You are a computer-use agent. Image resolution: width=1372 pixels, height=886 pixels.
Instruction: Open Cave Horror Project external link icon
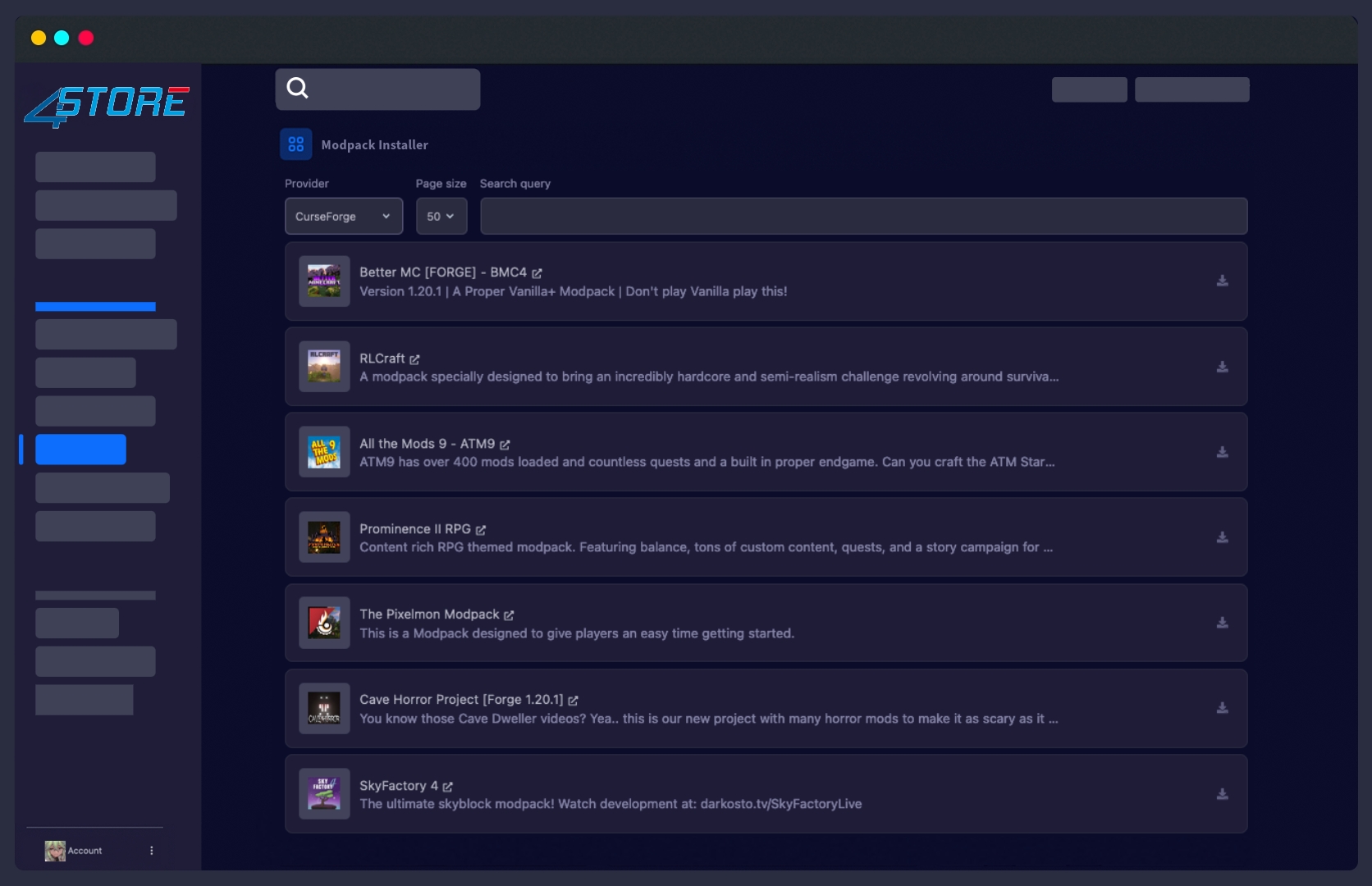click(x=573, y=701)
